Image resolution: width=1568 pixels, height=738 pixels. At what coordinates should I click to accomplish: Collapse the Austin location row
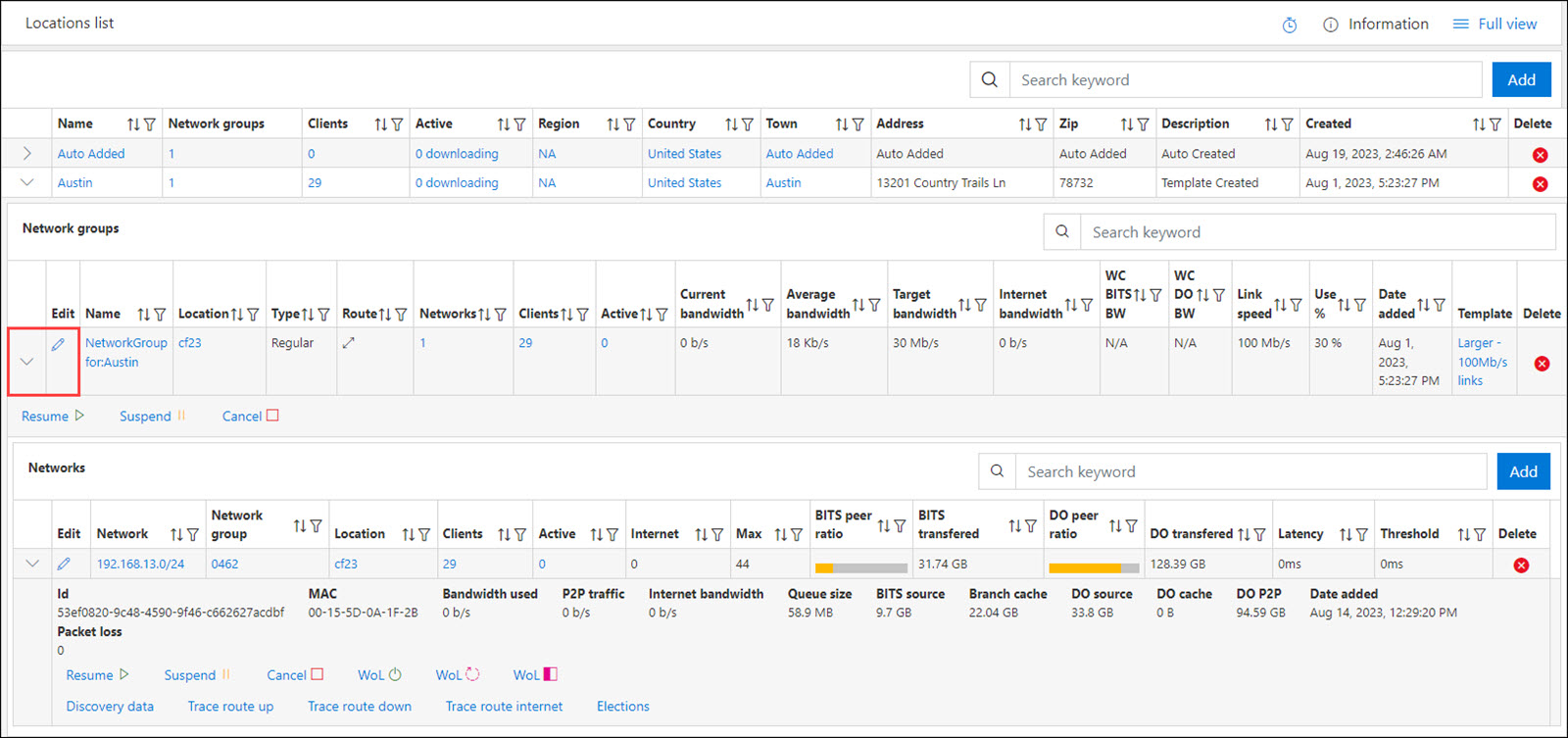[x=26, y=182]
